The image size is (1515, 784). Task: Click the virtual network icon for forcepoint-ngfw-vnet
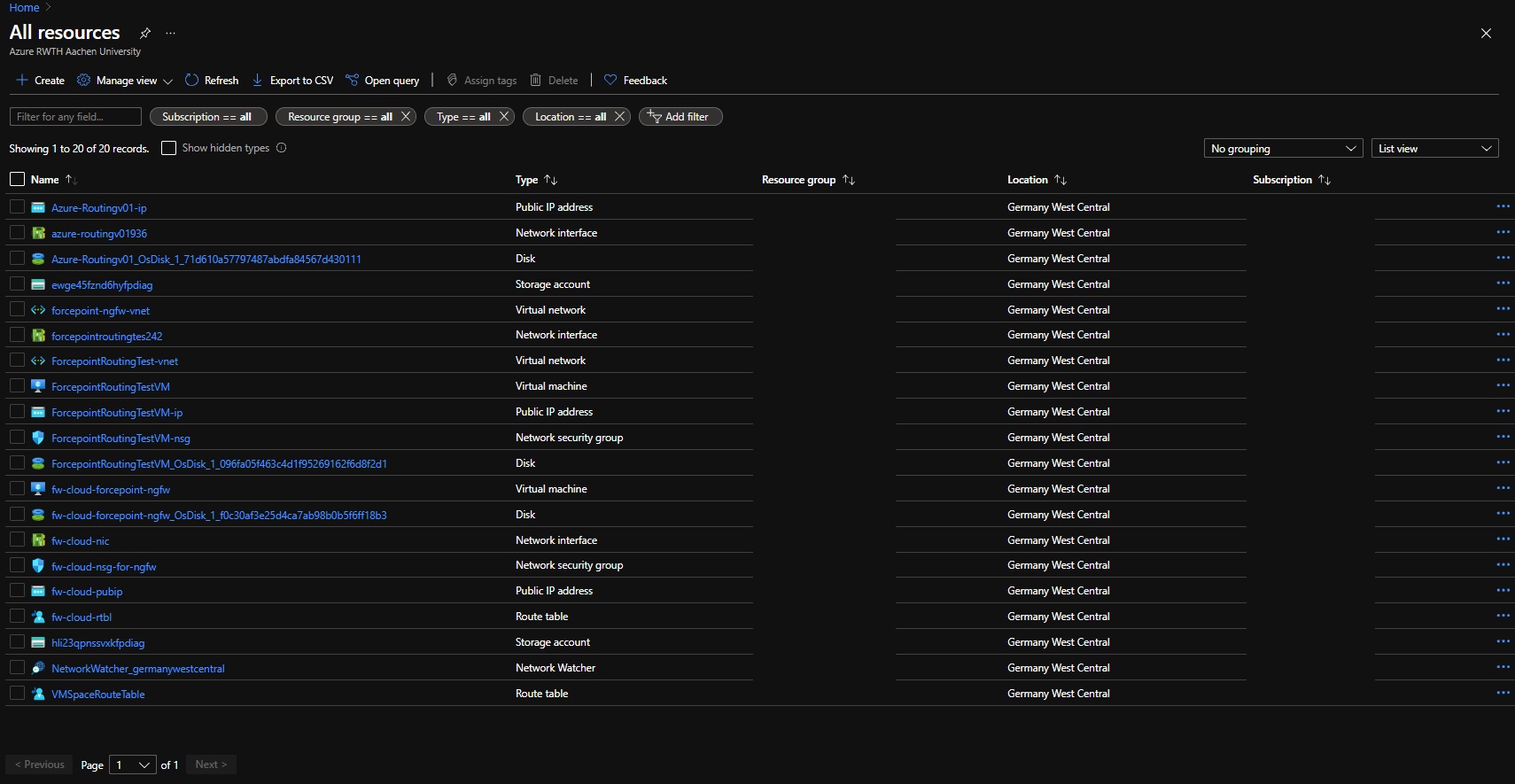(x=38, y=310)
